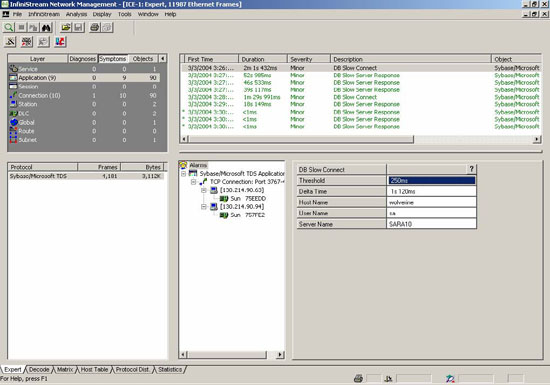Switch to the Host Table tab
Image resolution: width=550 pixels, height=385 pixels.
pyautogui.click(x=94, y=370)
